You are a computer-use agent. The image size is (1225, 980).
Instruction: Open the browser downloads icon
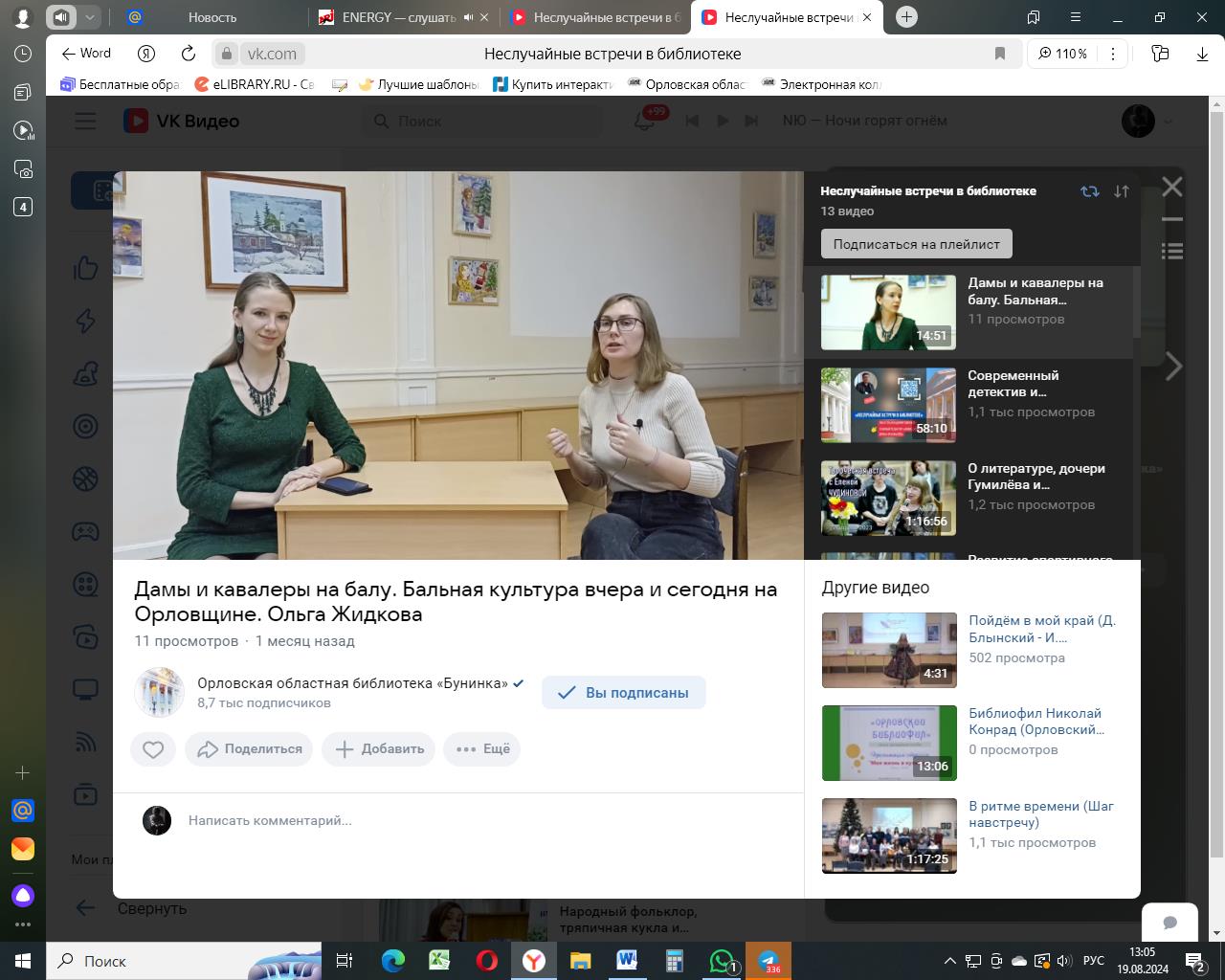(x=1202, y=54)
